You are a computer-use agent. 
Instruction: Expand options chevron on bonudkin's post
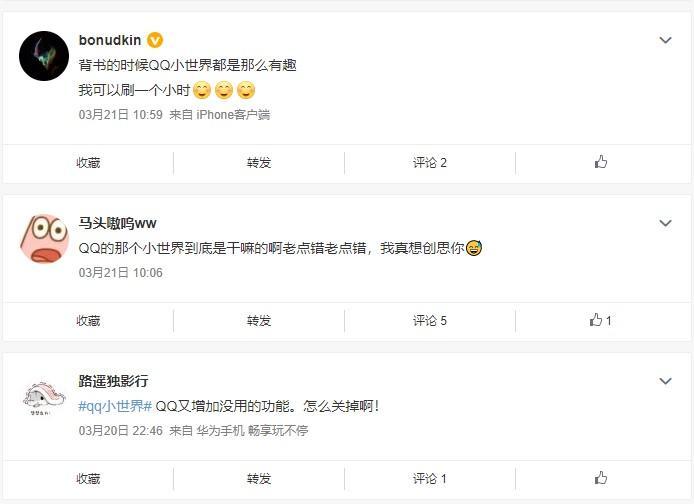click(x=665, y=40)
